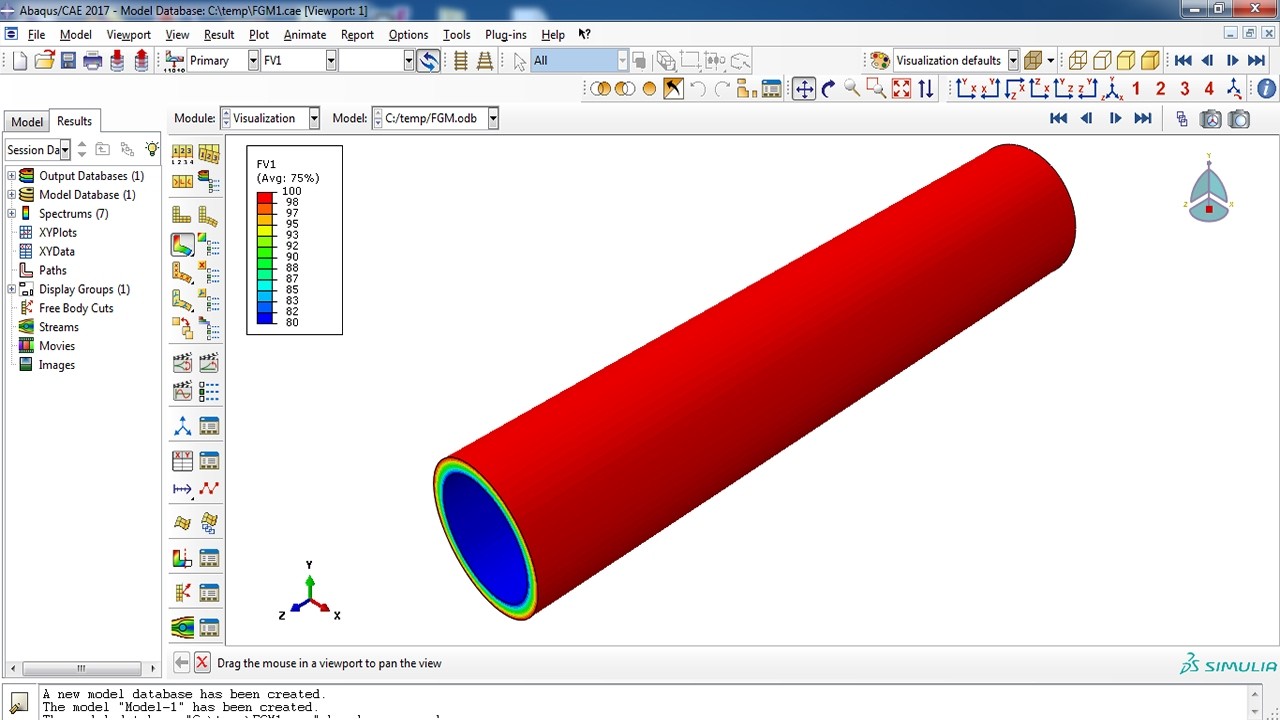1280x720 pixels.
Task: Enable hidden render style
Action: pyautogui.click(x=1102, y=61)
